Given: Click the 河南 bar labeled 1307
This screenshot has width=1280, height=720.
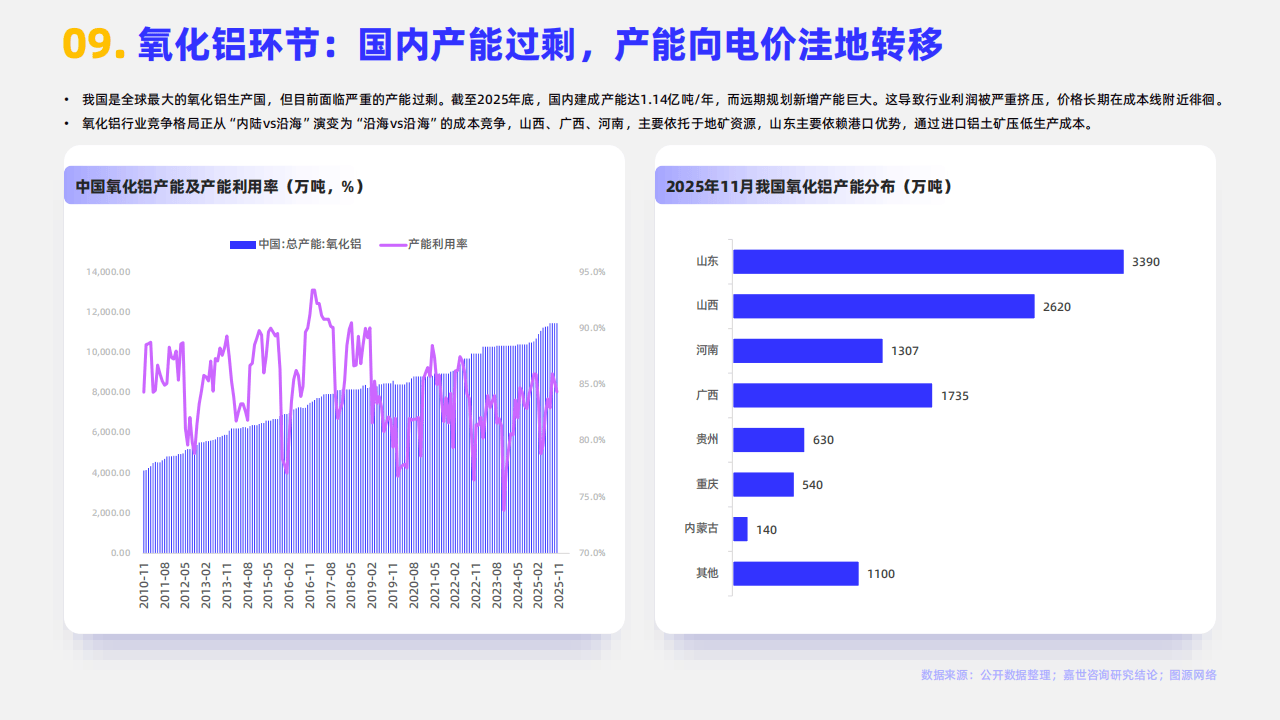Looking at the screenshot, I should point(807,351).
